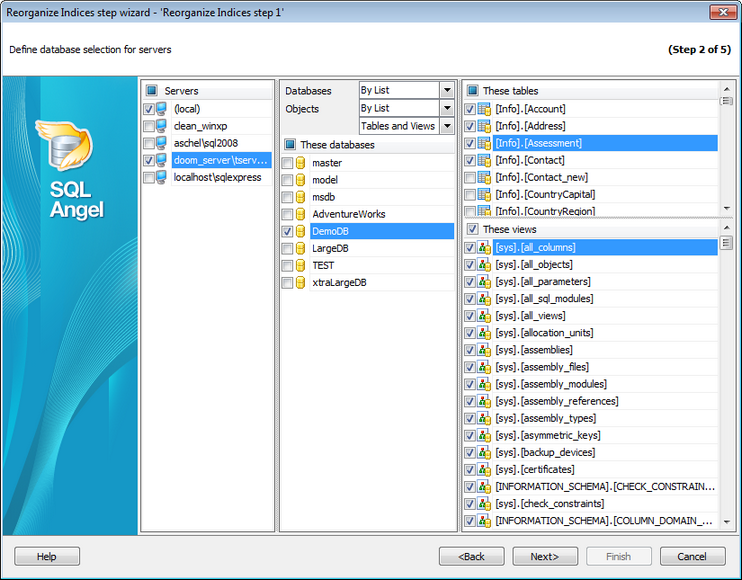The width and height of the screenshot is (742, 580).
Task: Select the [sys].[assembly_files] view row
Action: coord(605,367)
